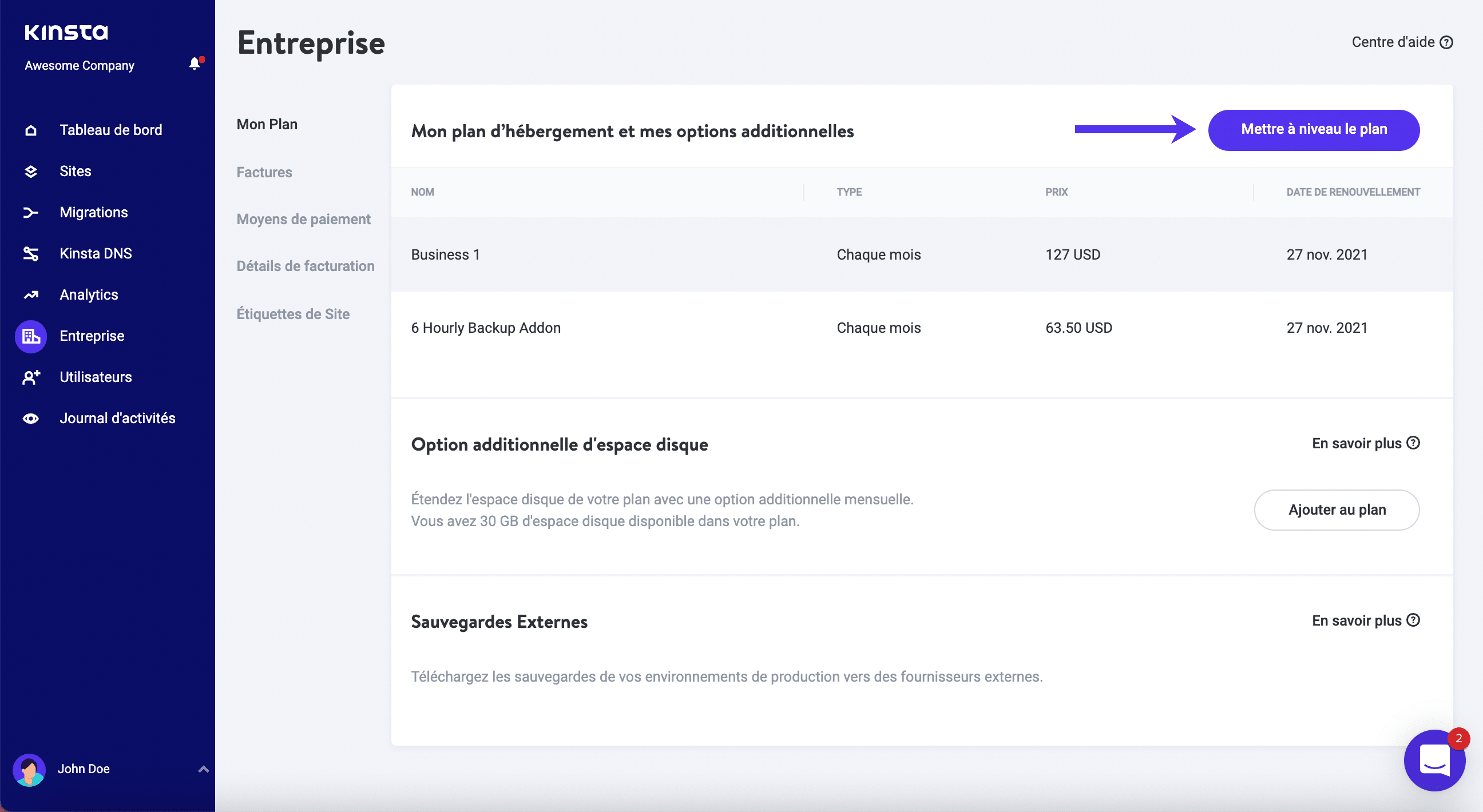
Task: Open the notifications bell
Action: pos(196,63)
